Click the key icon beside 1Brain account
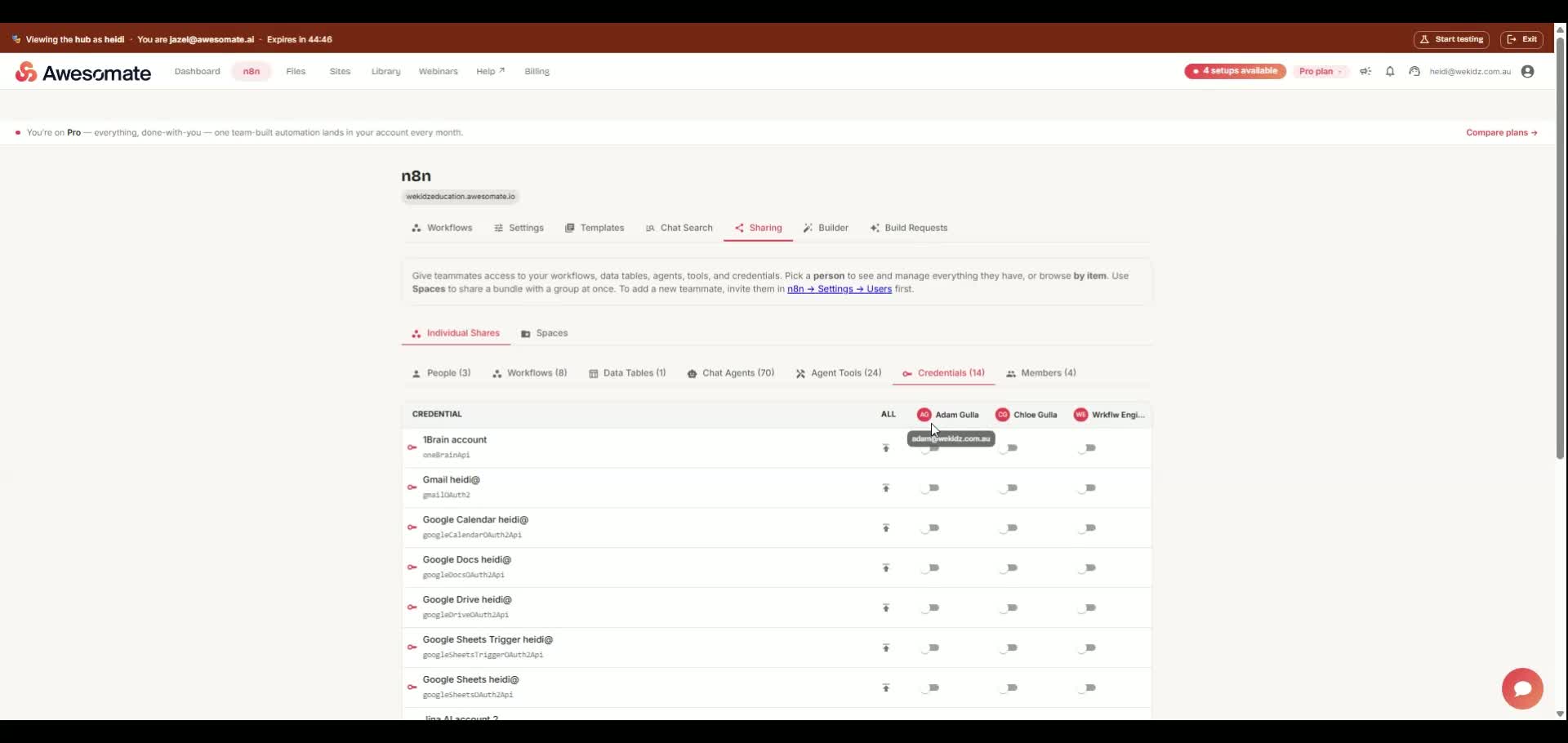Screen dimensions: 1568x743 [412, 447]
